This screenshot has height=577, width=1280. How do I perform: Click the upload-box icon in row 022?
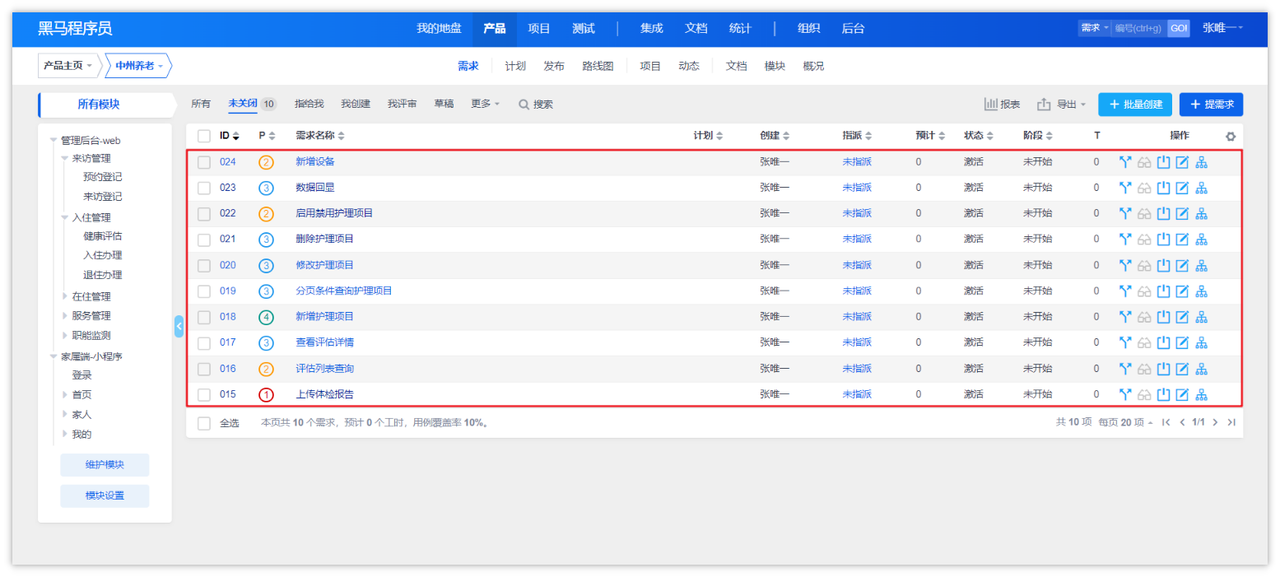[1163, 214]
